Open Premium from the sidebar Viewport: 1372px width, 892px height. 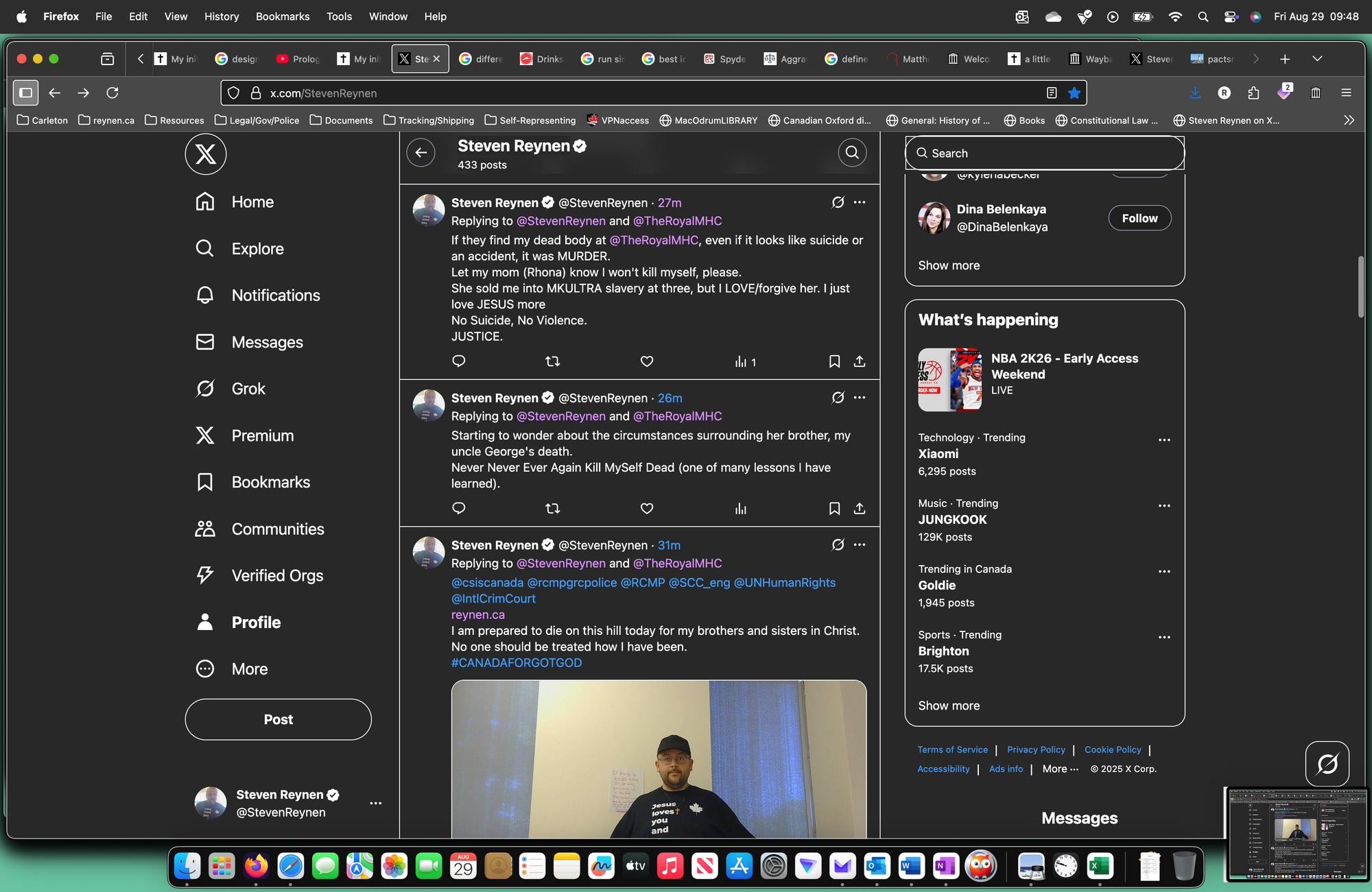[244, 435]
